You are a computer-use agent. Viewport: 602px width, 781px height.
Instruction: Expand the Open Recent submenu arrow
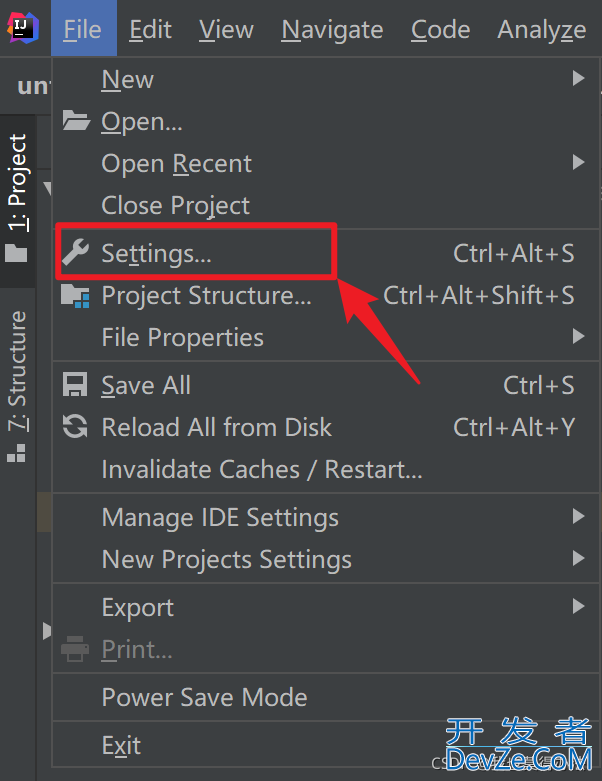578,162
